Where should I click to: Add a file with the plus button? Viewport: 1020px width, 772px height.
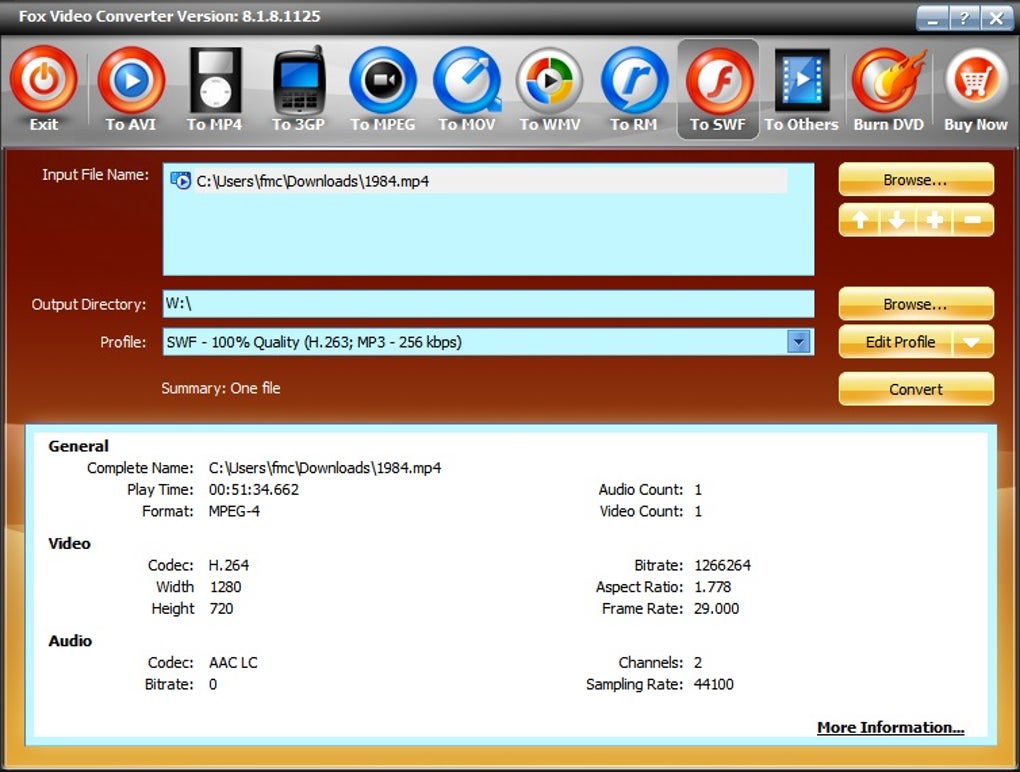click(x=935, y=220)
